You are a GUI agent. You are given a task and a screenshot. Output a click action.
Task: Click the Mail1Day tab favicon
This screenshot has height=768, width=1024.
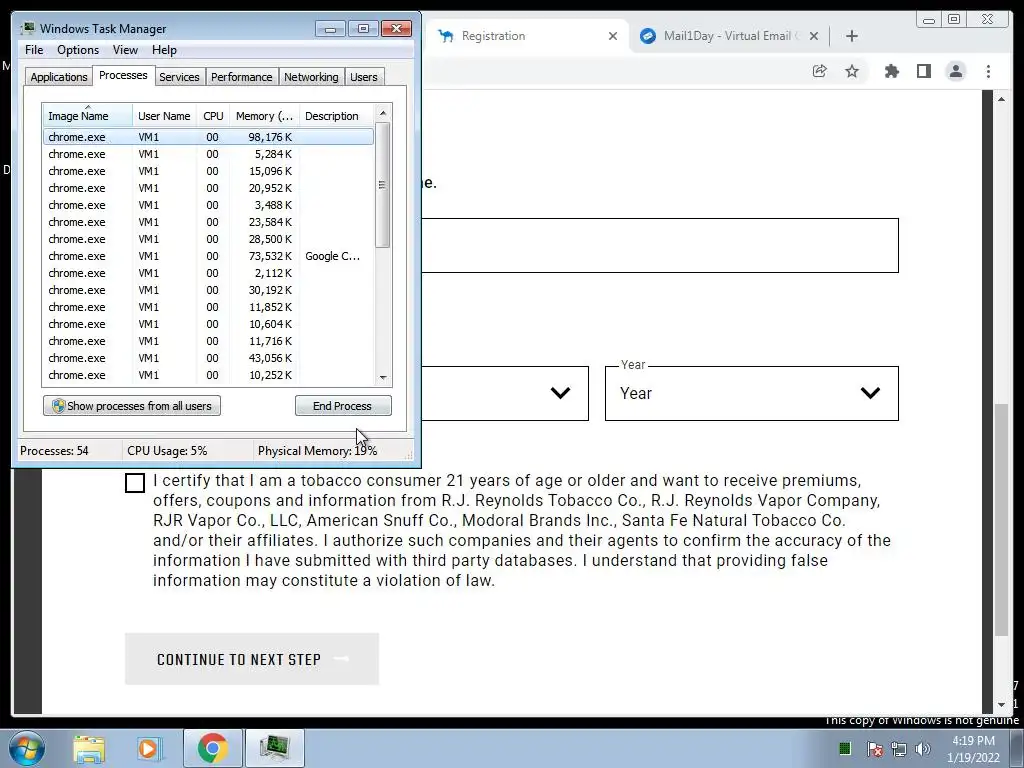pos(648,36)
